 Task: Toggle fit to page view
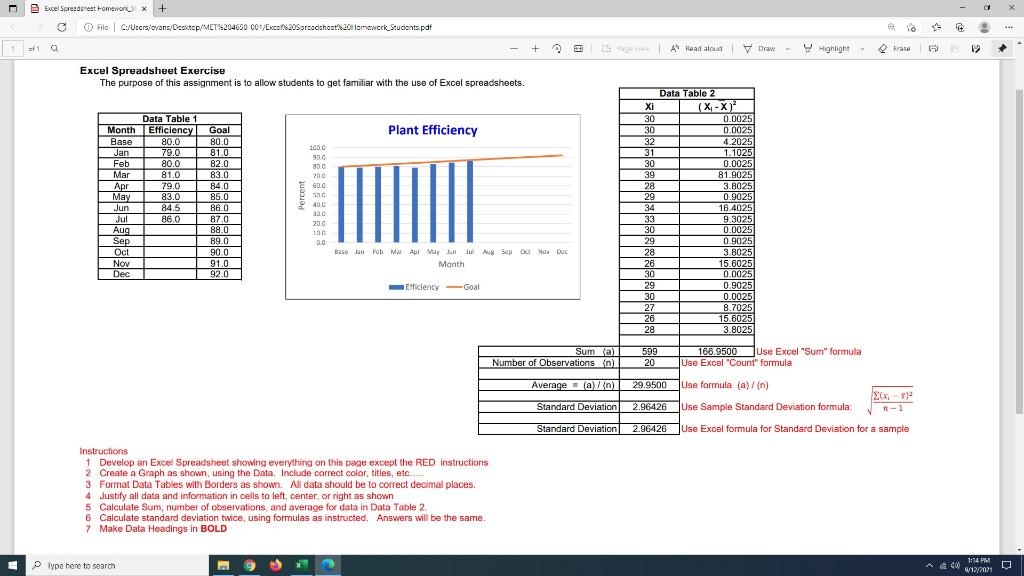pyautogui.click(x=578, y=47)
